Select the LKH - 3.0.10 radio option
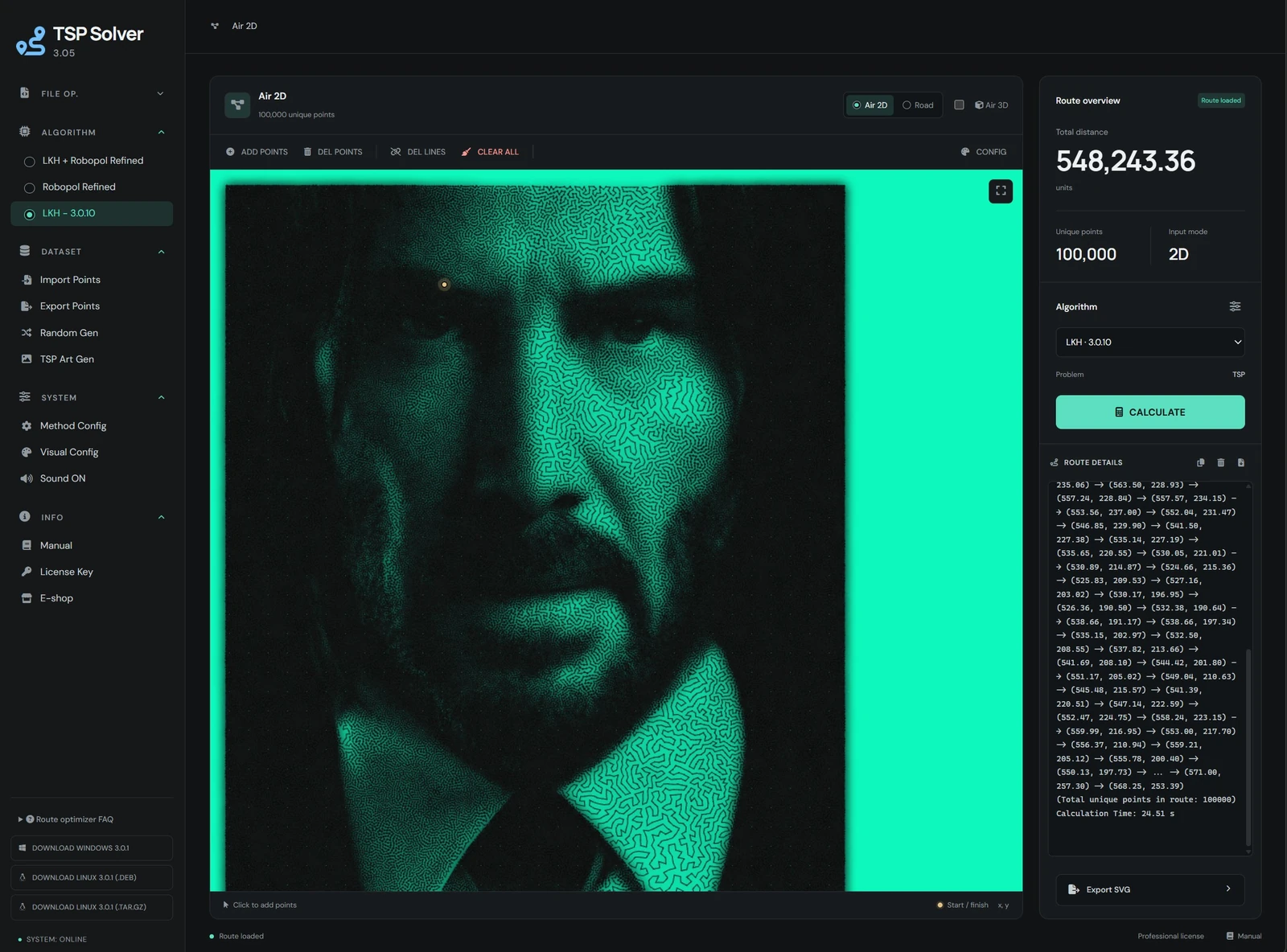 click(92, 213)
